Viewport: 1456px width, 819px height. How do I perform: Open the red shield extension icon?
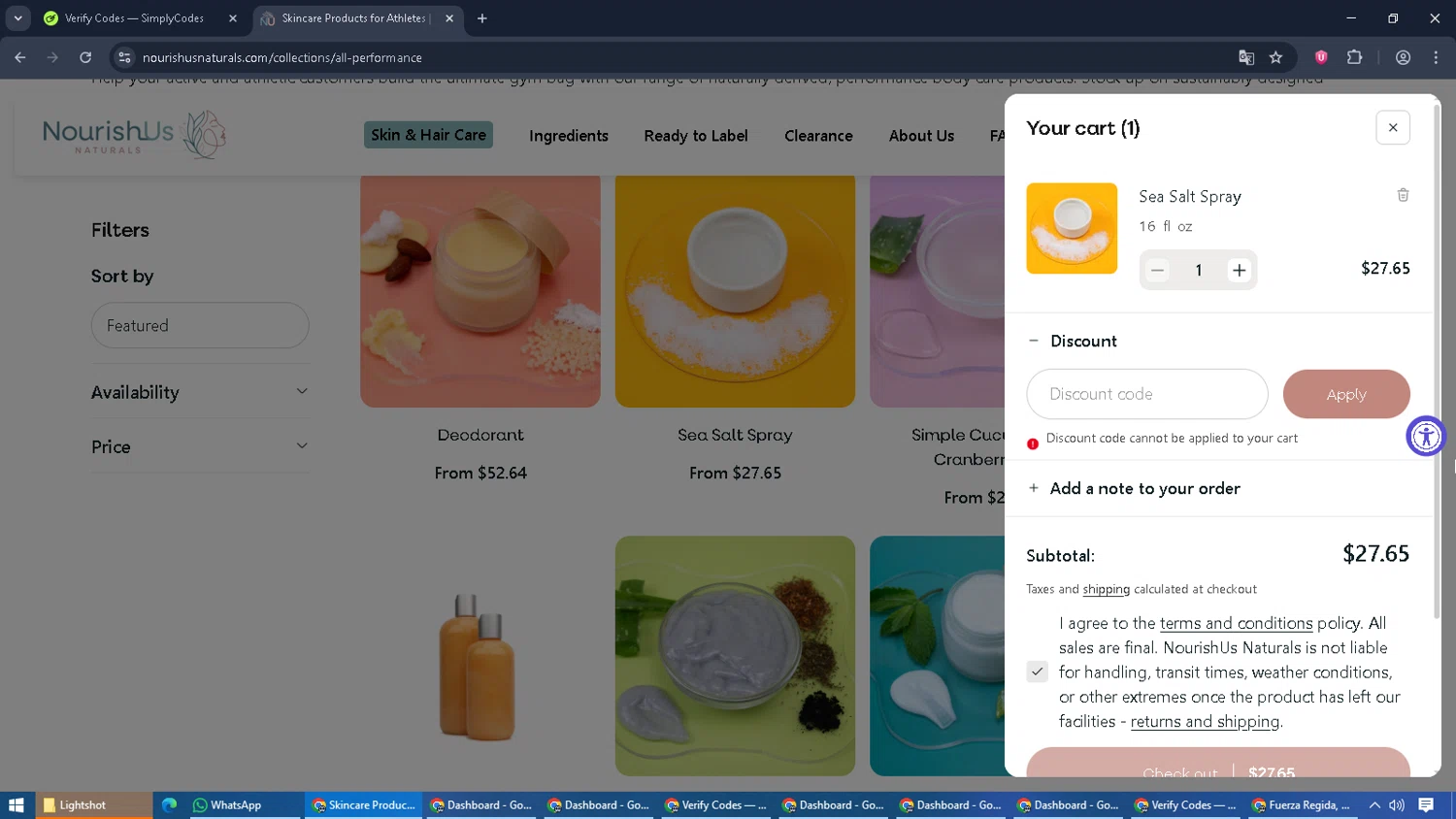pyautogui.click(x=1321, y=57)
